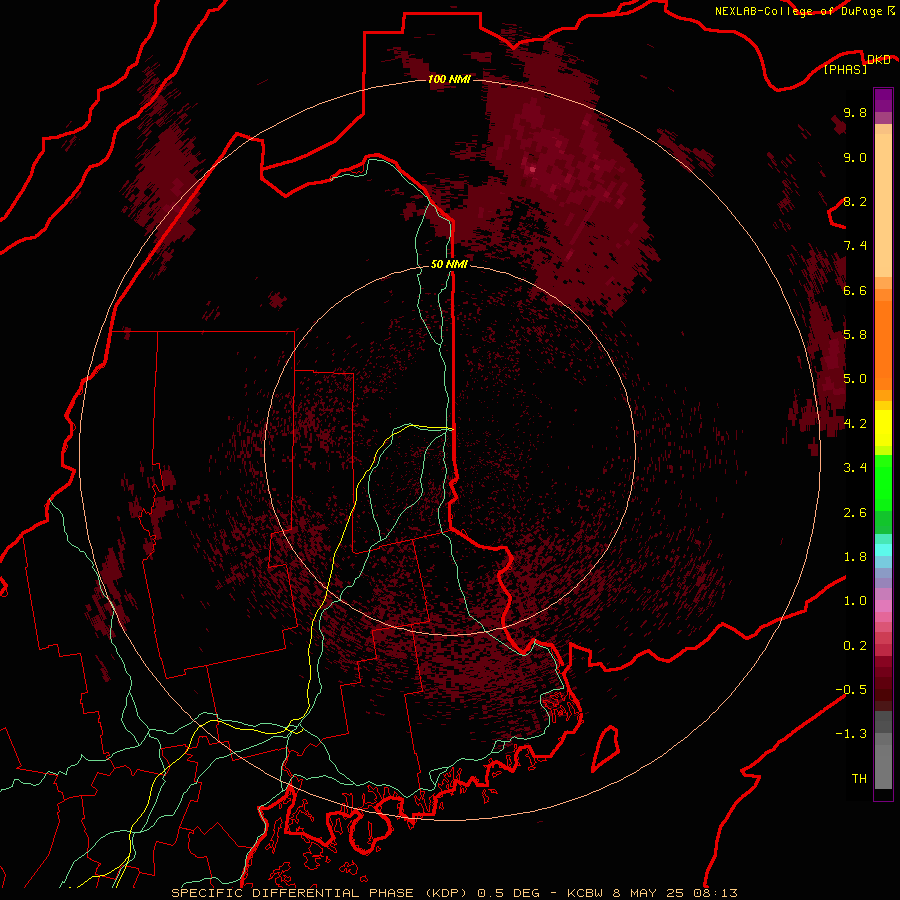Click the 7.4 scale label
The width and height of the screenshot is (900, 900).
[x=855, y=246]
